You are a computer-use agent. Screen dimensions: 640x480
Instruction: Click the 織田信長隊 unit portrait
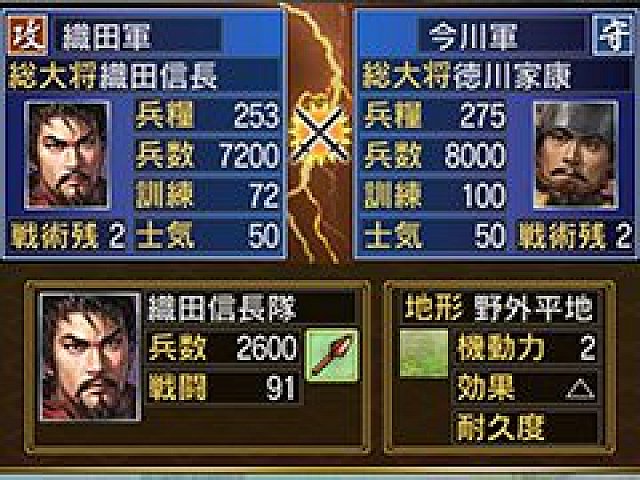coord(90,357)
